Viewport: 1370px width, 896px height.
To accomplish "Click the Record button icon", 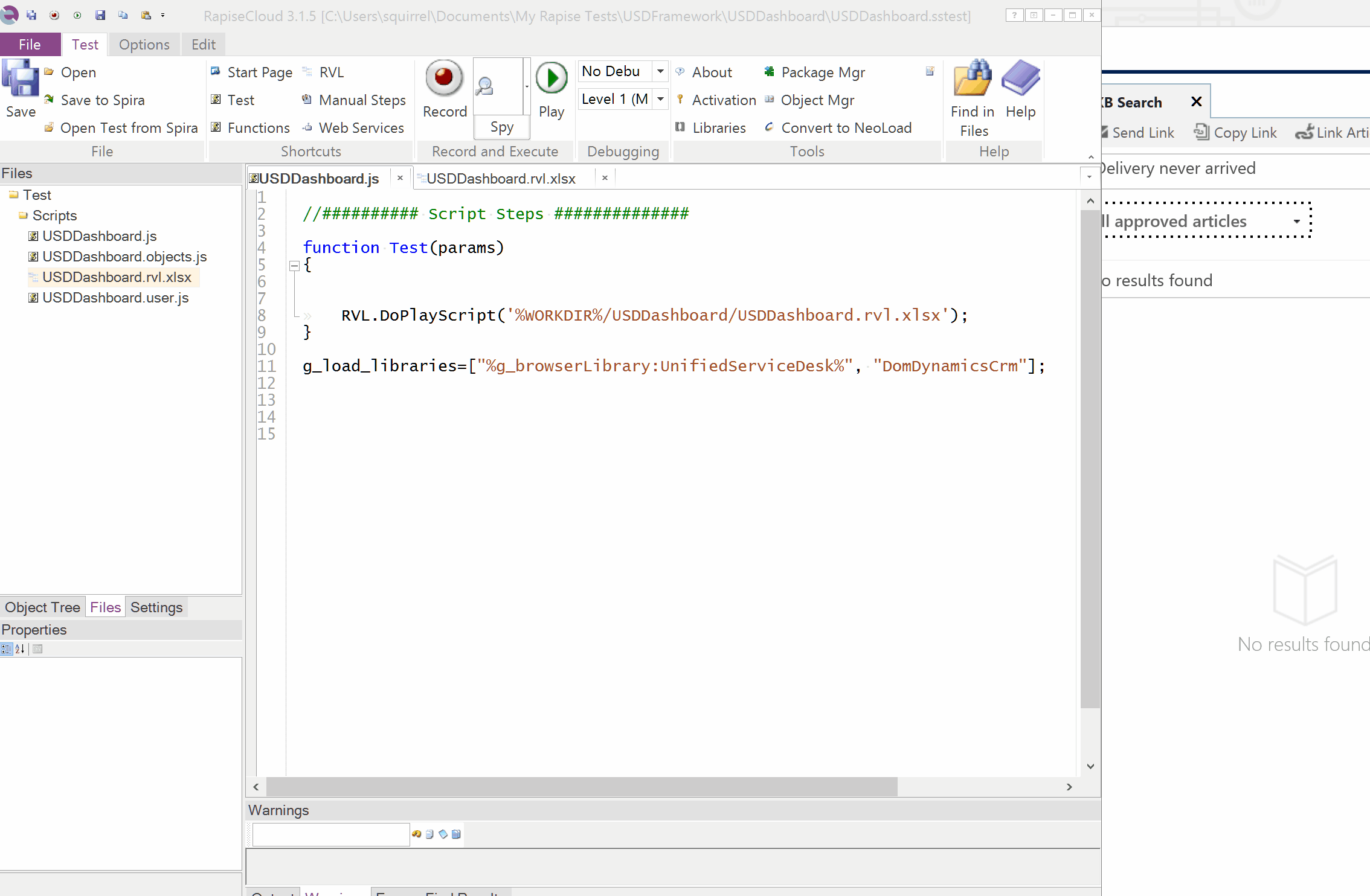I will tap(444, 78).
